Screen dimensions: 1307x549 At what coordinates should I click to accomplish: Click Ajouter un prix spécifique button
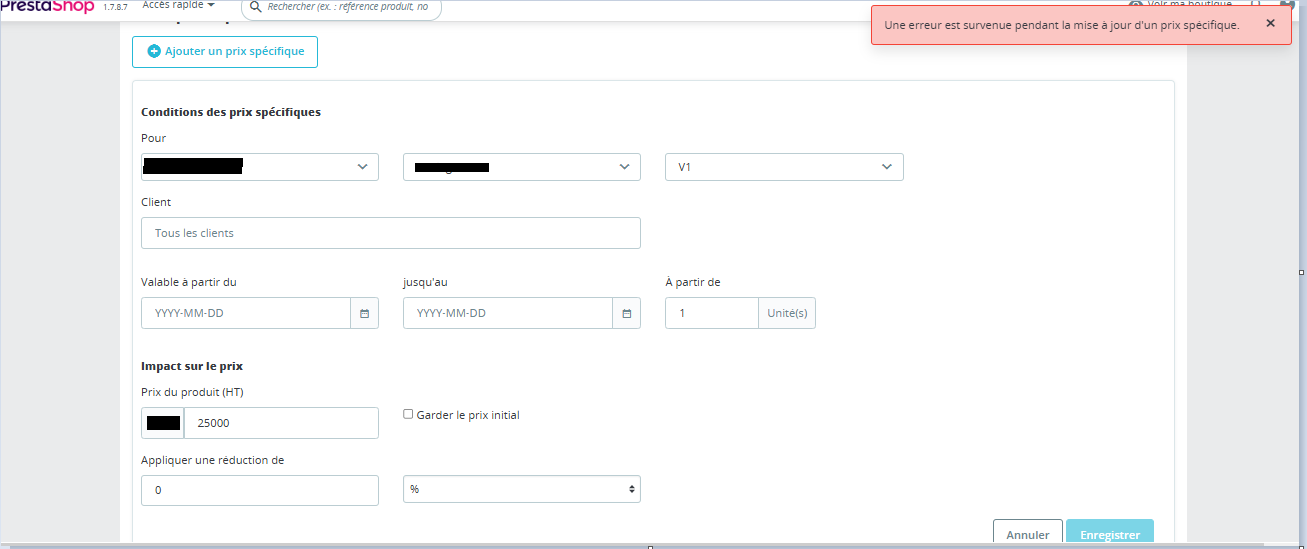(x=225, y=51)
